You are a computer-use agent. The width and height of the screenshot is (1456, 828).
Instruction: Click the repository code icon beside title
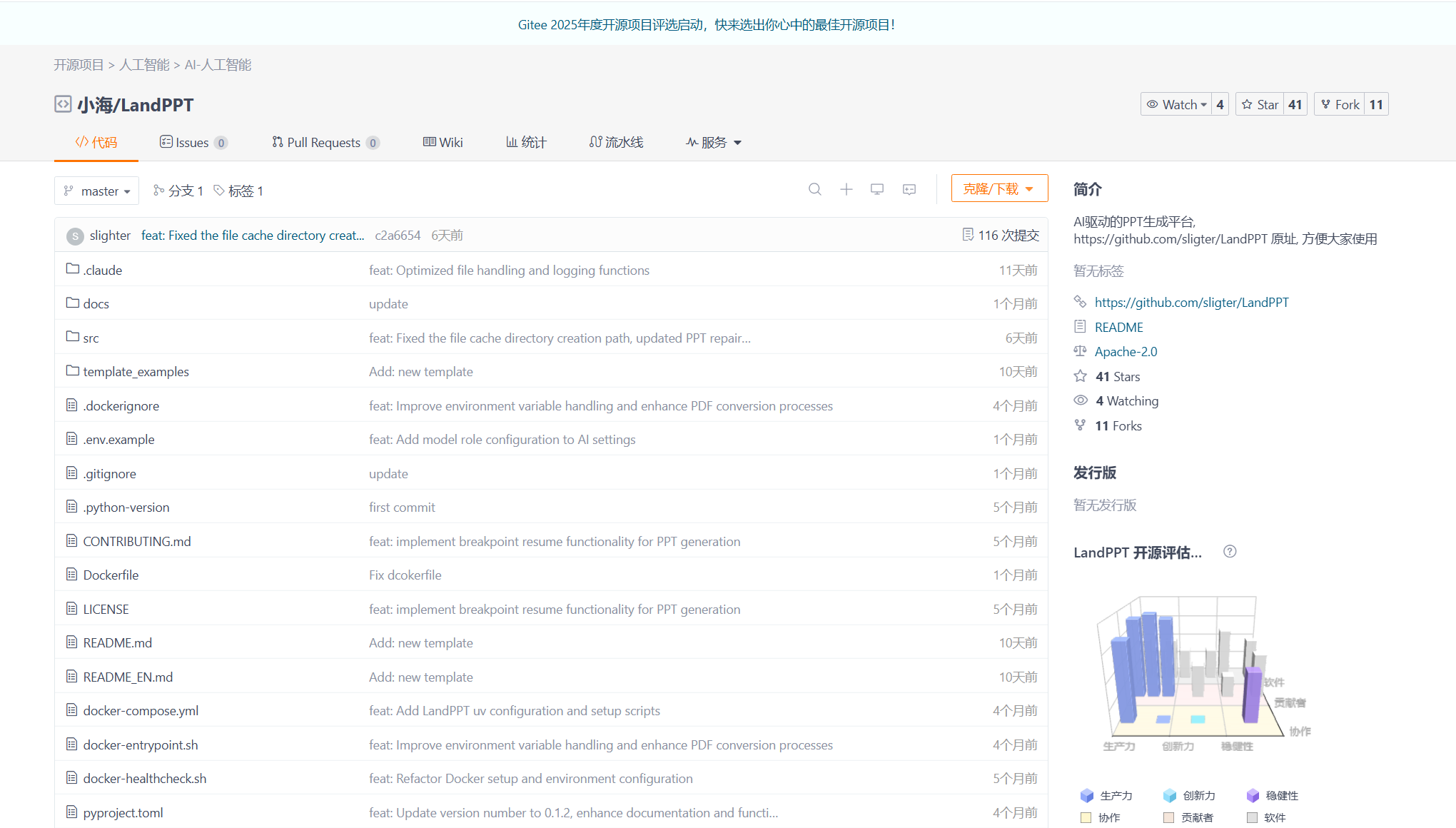pyautogui.click(x=63, y=104)
